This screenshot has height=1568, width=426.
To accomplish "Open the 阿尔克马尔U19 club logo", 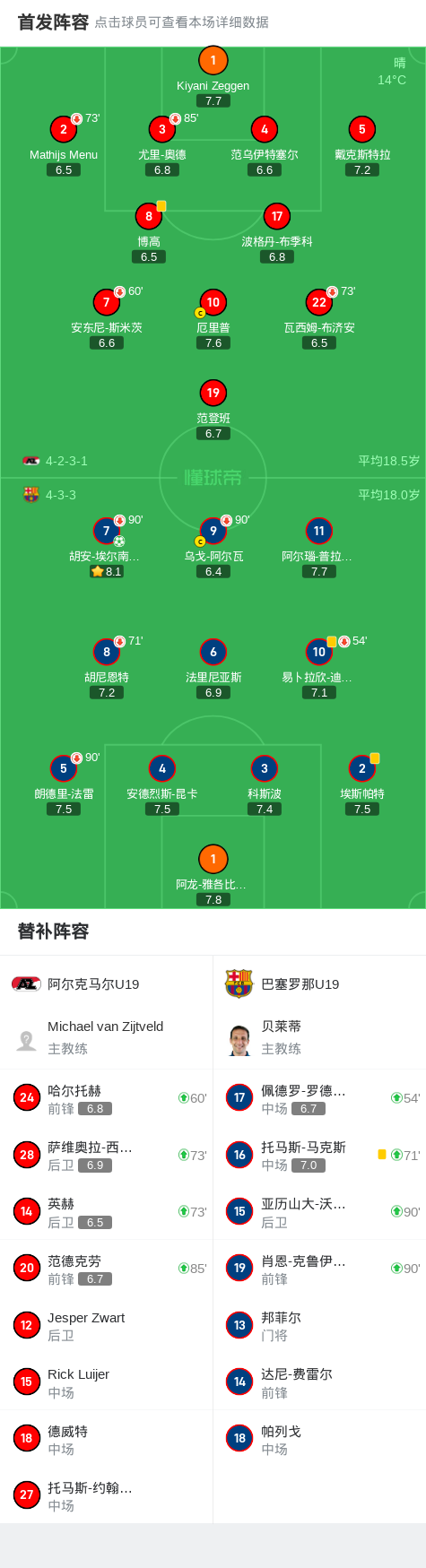I will point(26,984).
